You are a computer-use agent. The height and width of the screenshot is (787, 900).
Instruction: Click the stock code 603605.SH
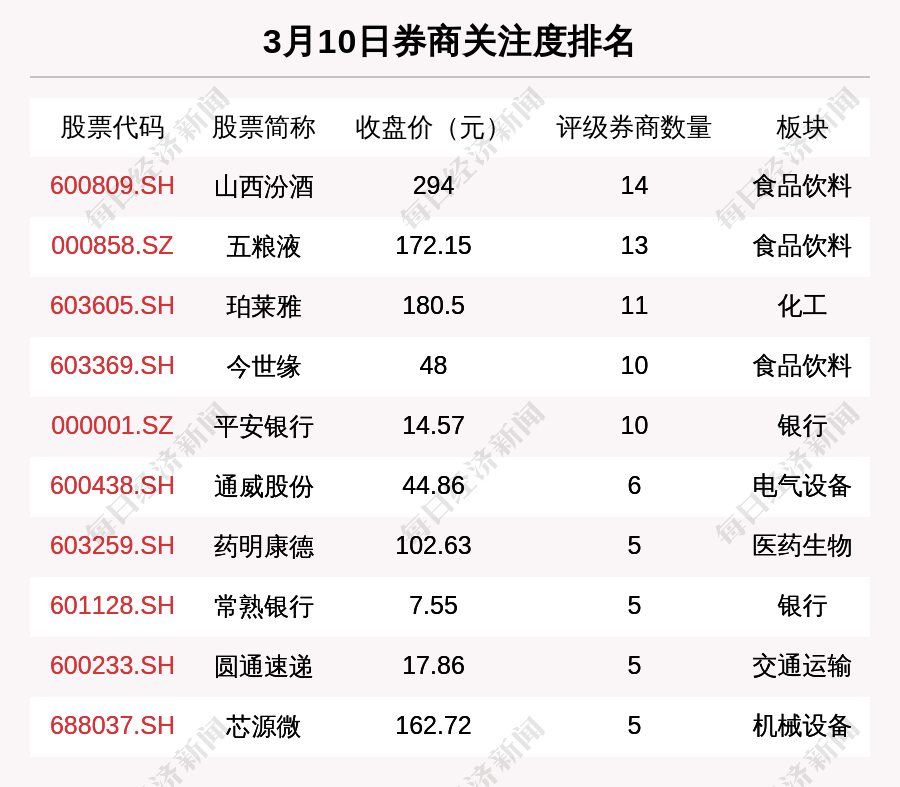tap(112, 306)
